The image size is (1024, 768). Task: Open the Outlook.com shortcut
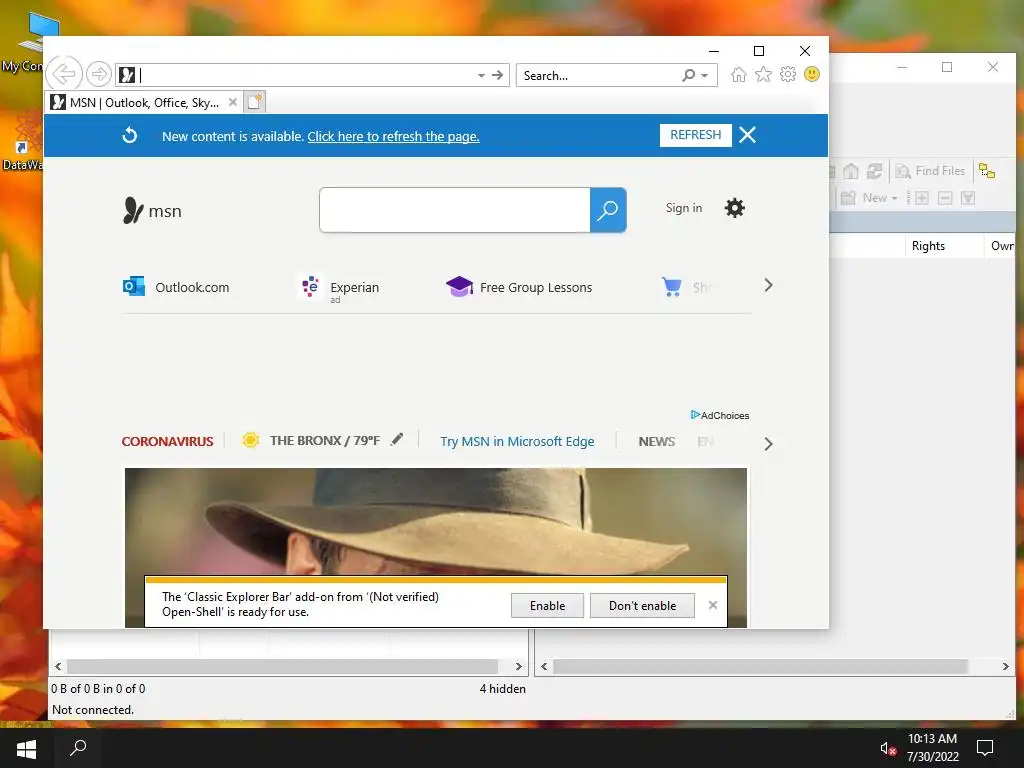[x=176, y=287]
